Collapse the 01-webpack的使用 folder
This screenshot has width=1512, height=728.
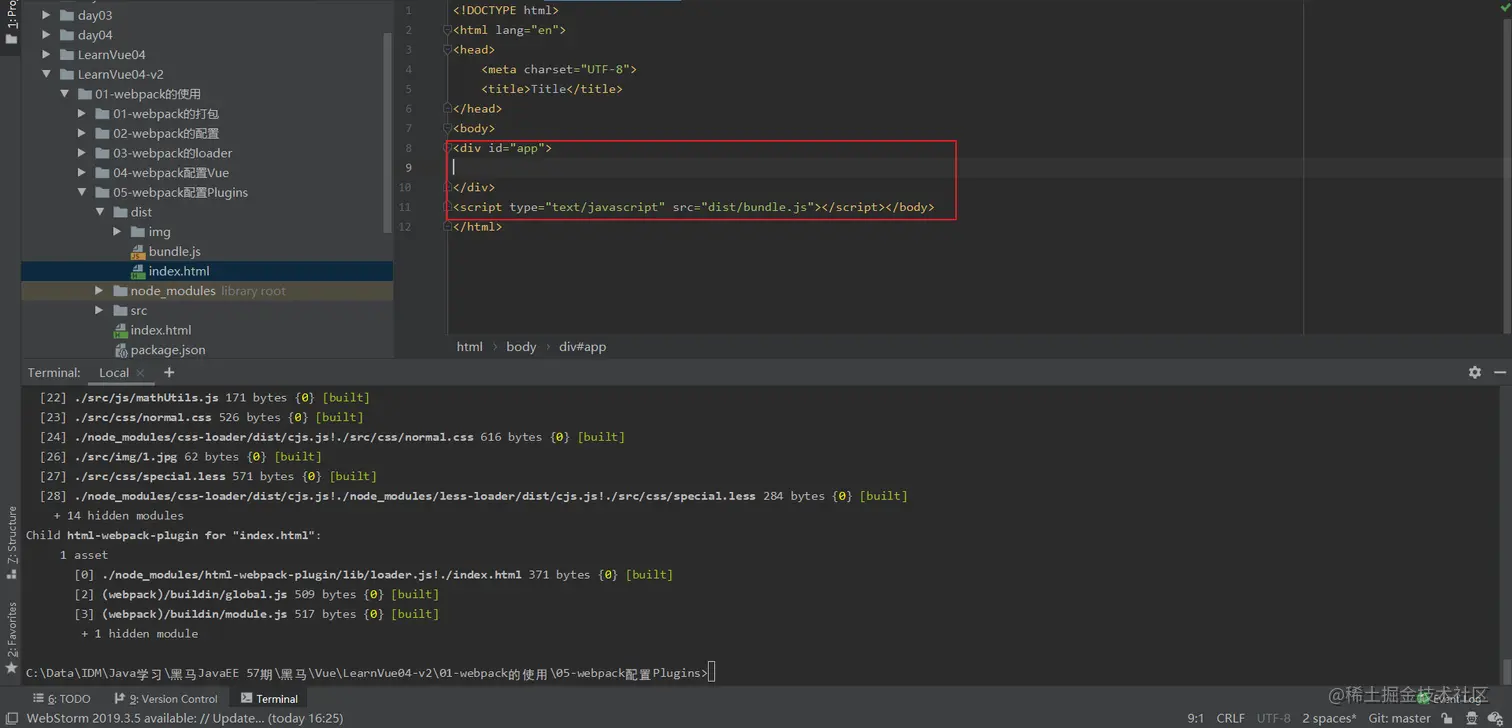64,94
